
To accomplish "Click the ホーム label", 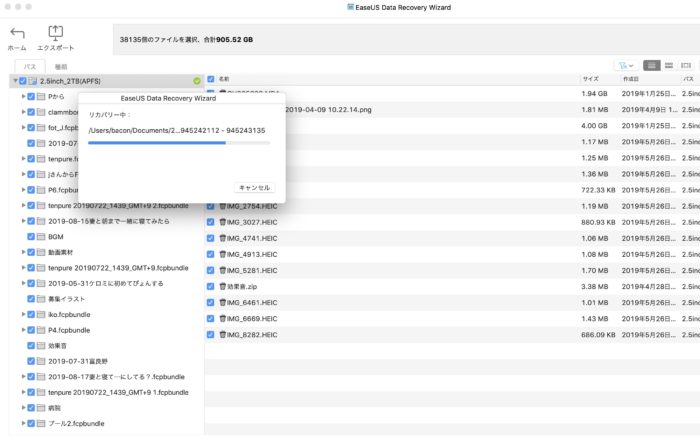I will pos(17,48).
